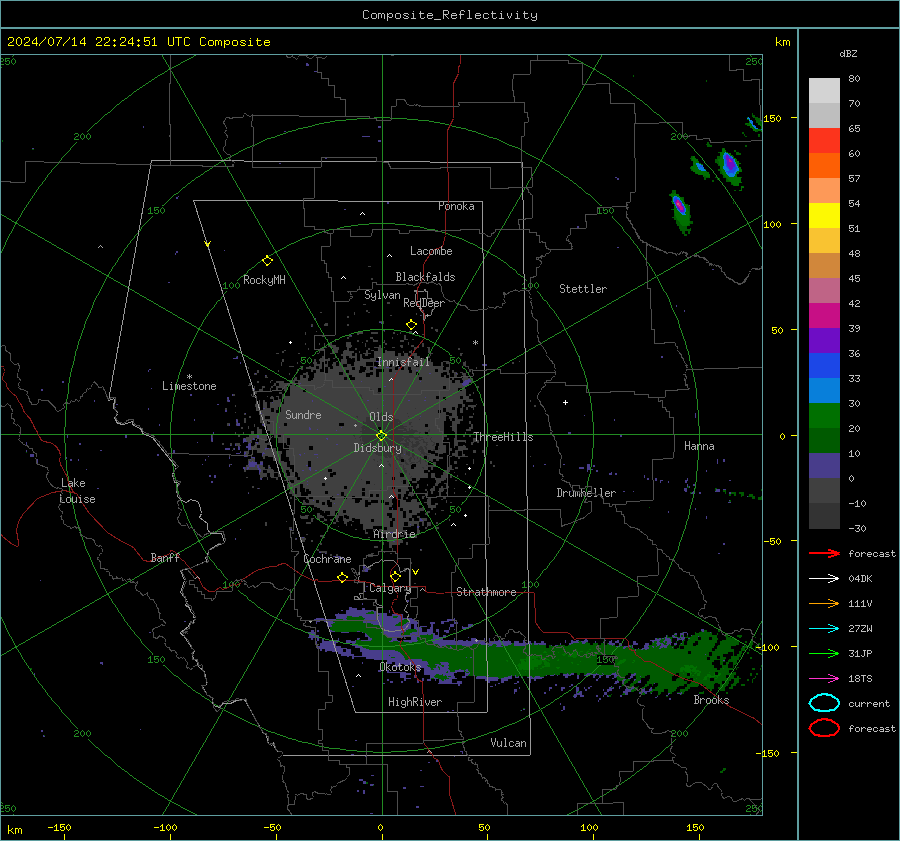The image size is (900, 841).
Task: Click the Airdrie city label
Action: (x=394, y=534)
